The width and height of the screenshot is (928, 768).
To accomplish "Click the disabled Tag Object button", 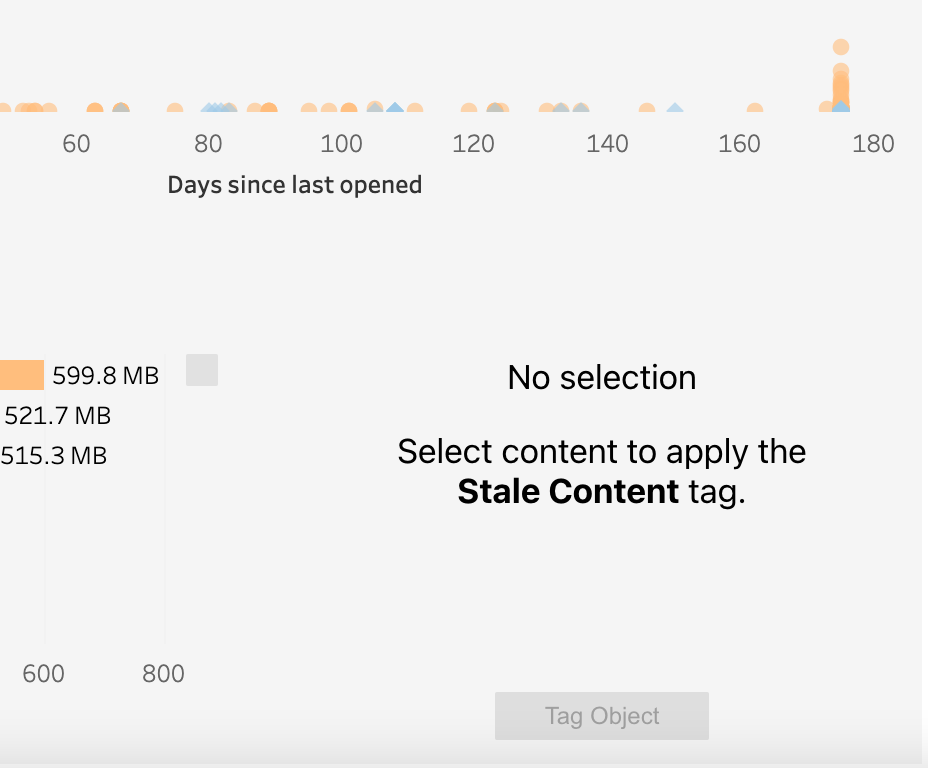I will click(x=601, y=716).
